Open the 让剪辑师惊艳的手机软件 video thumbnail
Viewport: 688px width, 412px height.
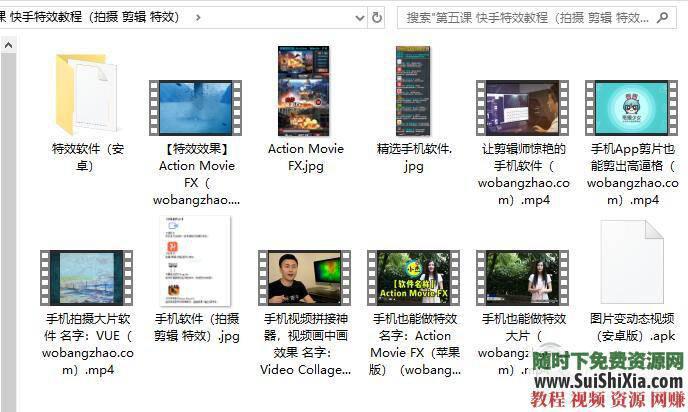[x=523, y=108]
